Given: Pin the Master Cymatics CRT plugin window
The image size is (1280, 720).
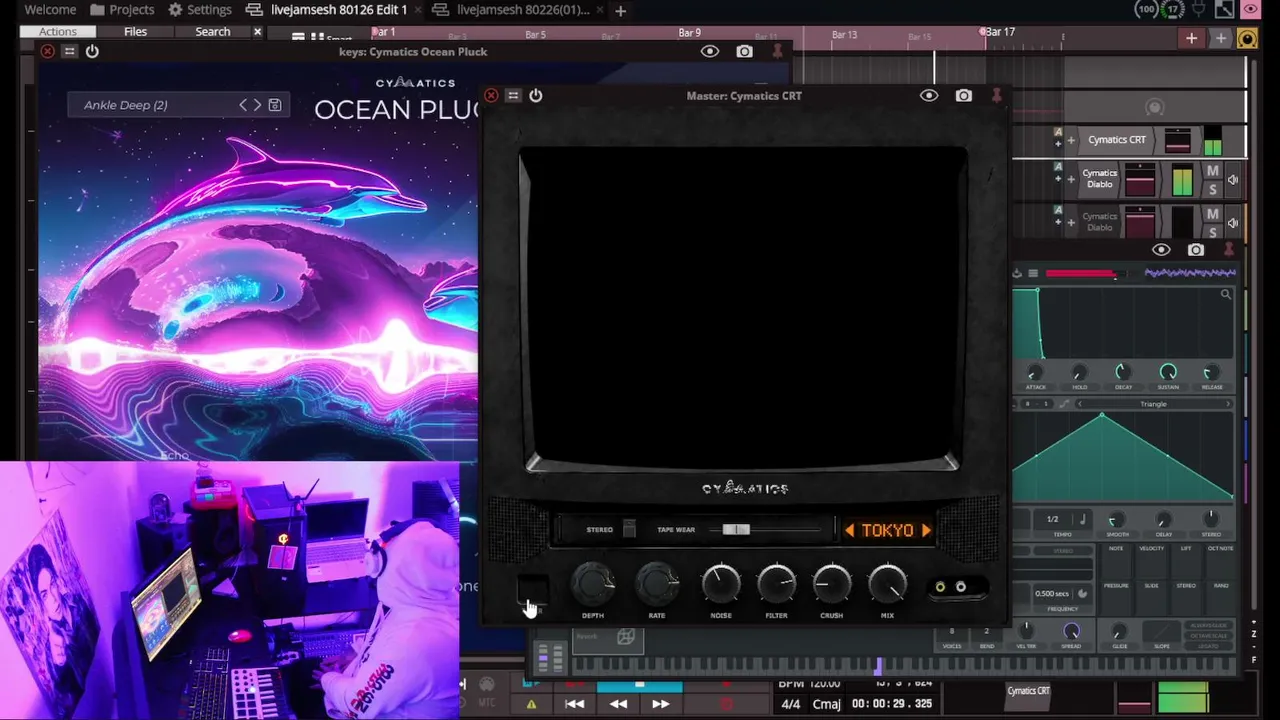Looking at the screenshot, I should point(996,96).
